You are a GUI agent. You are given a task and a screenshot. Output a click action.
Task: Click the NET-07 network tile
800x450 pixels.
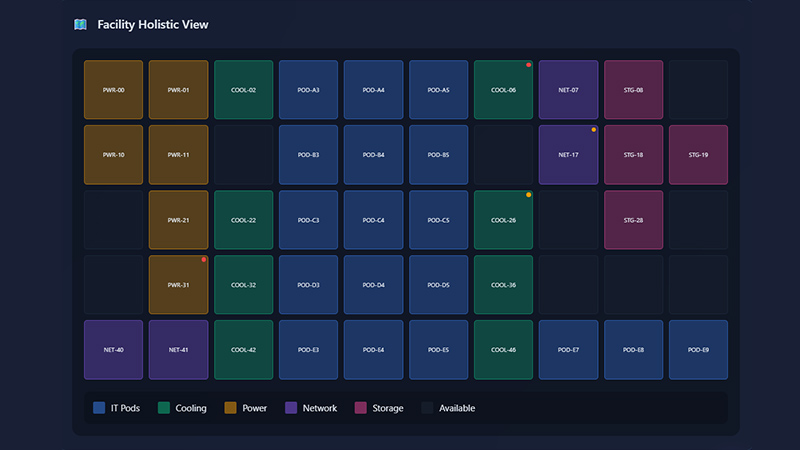pyautogui.click(x=568, y=90)
